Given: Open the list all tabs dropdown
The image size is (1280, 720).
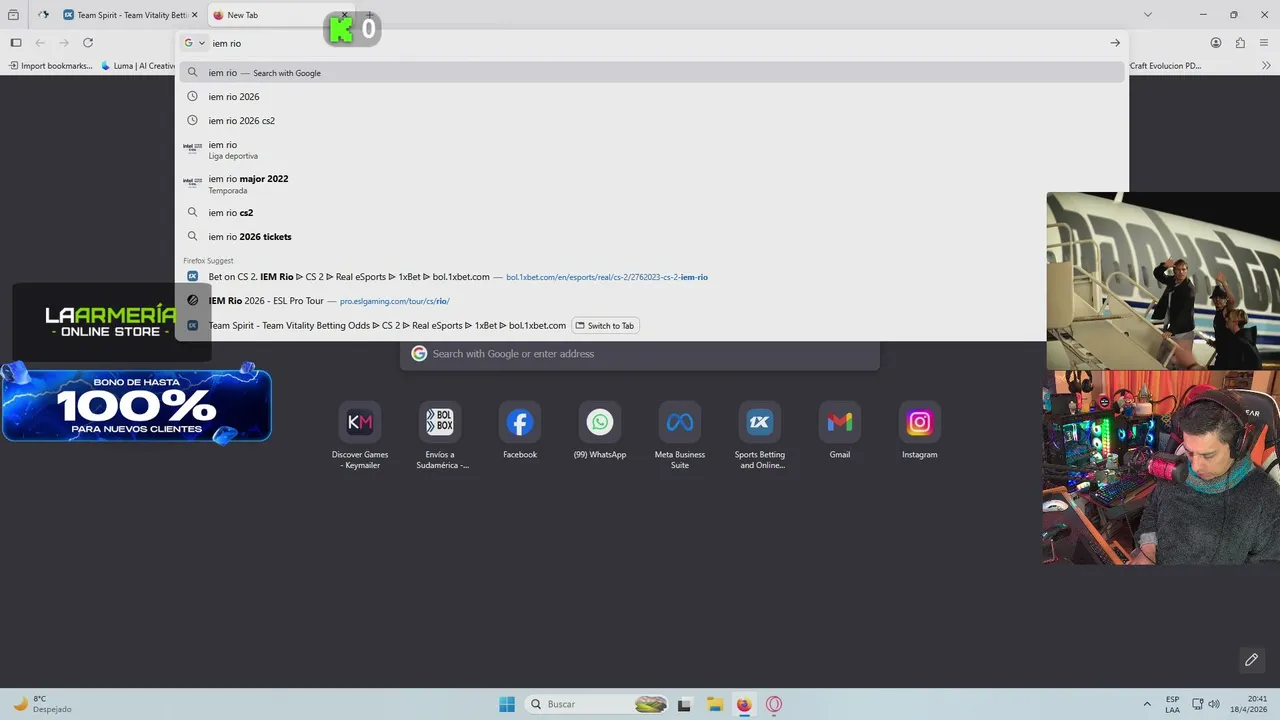Looking at the screenshot, I should tap(1147, 15).
